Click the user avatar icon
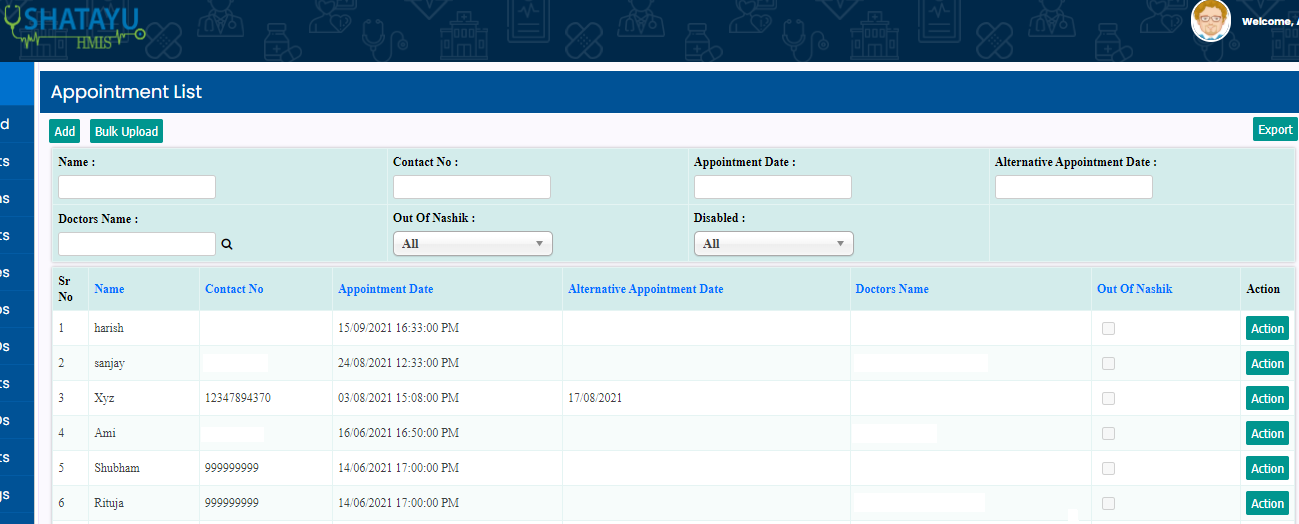Image resolution: width=1299 pixels, height=524 pixels. tap(1209, 21)
